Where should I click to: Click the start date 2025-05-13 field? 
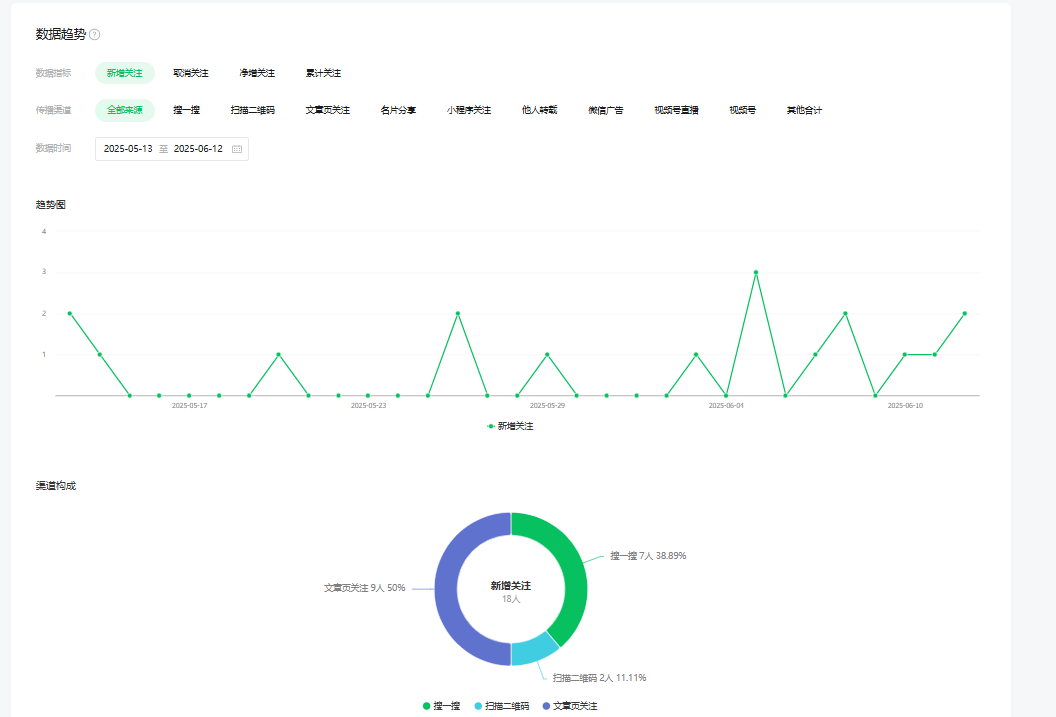coord(128,149)
